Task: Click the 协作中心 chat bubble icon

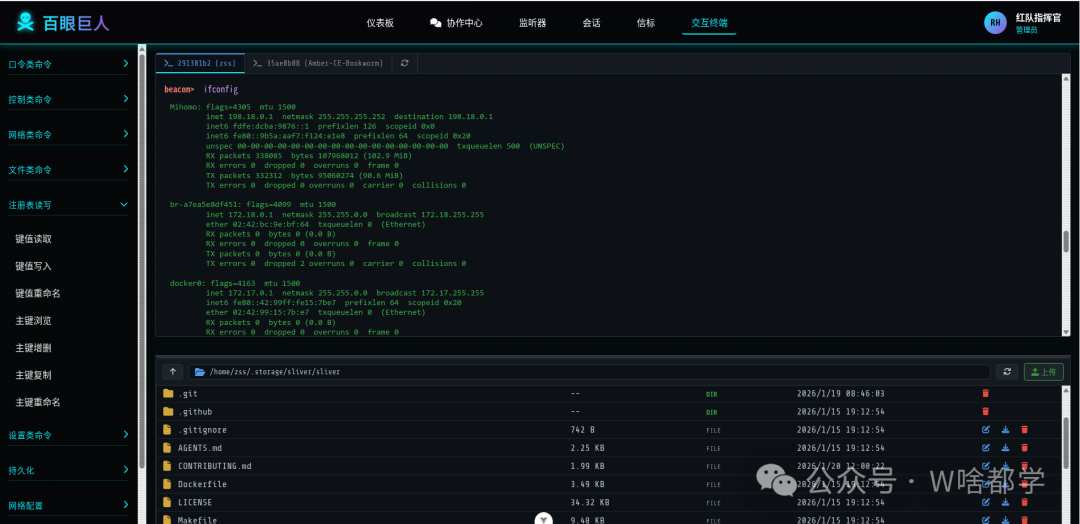Action: (435, 23)
